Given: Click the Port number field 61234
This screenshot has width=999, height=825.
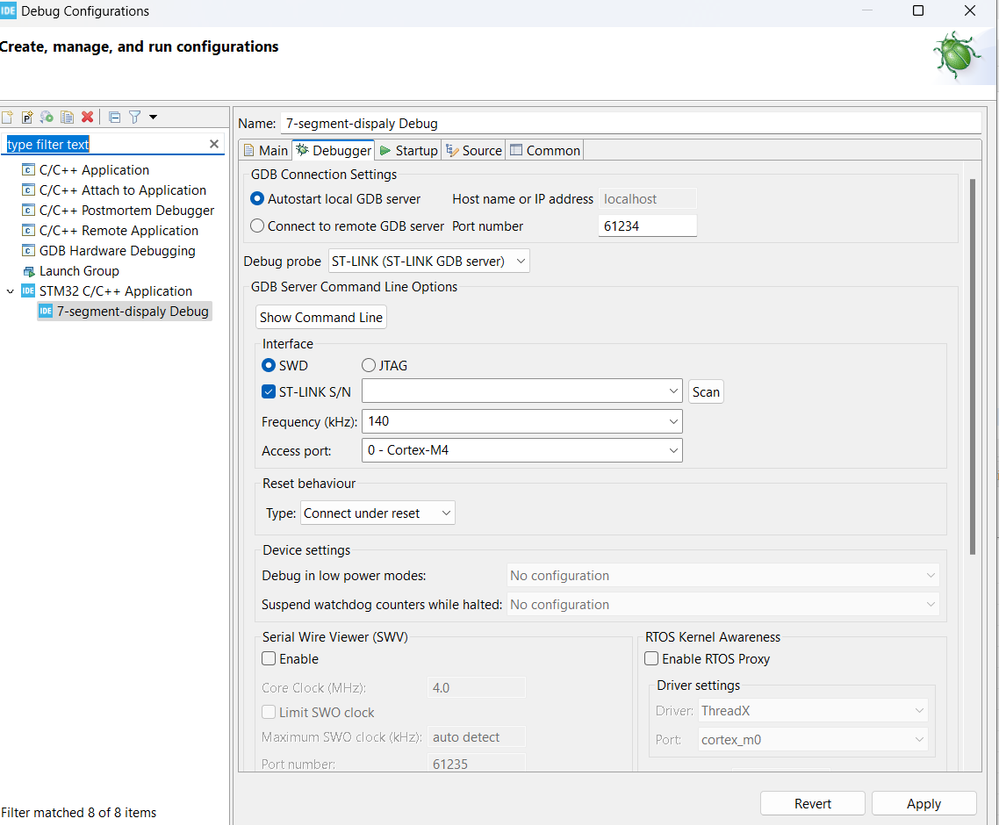Looking at the screenshot, I should pyautogui.click(x=647, y=226).
